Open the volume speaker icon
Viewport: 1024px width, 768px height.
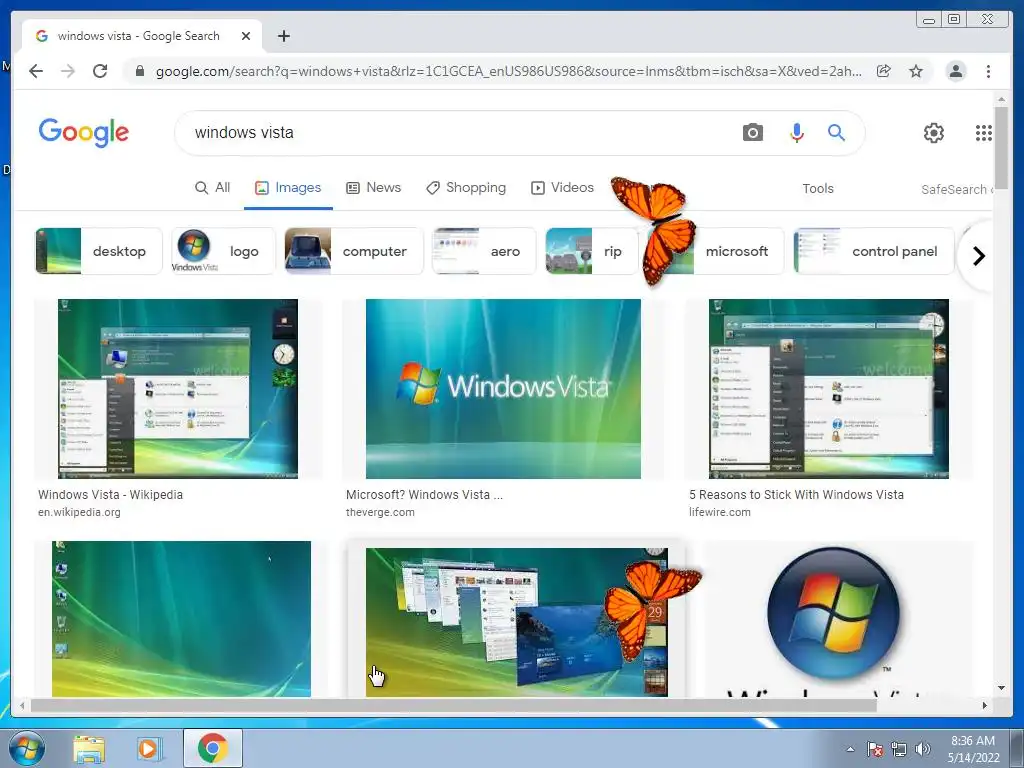click(x=923, y=749)
